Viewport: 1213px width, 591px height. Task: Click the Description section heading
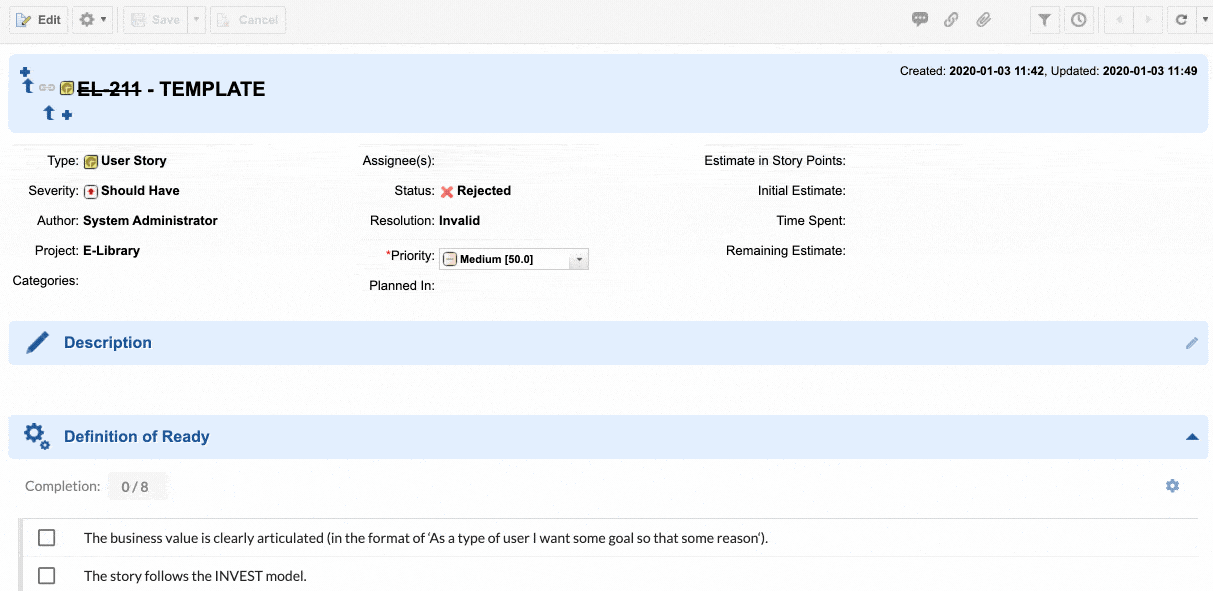108,343
